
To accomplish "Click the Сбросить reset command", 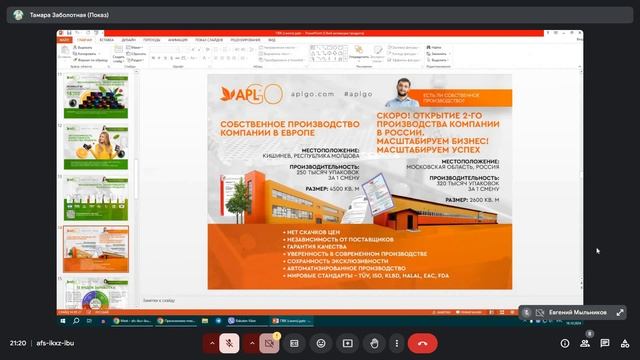I will click(x=136, y=53).
